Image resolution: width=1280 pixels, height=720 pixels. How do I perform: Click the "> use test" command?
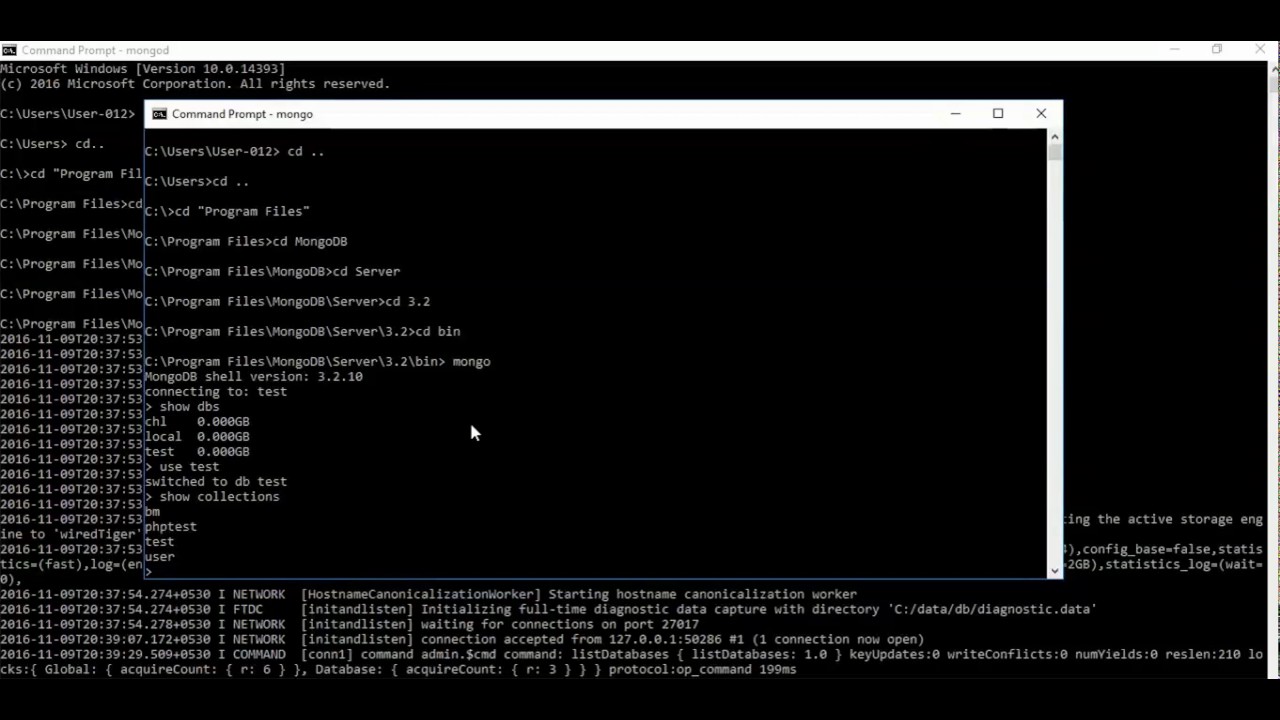click(x=182, y=467)
